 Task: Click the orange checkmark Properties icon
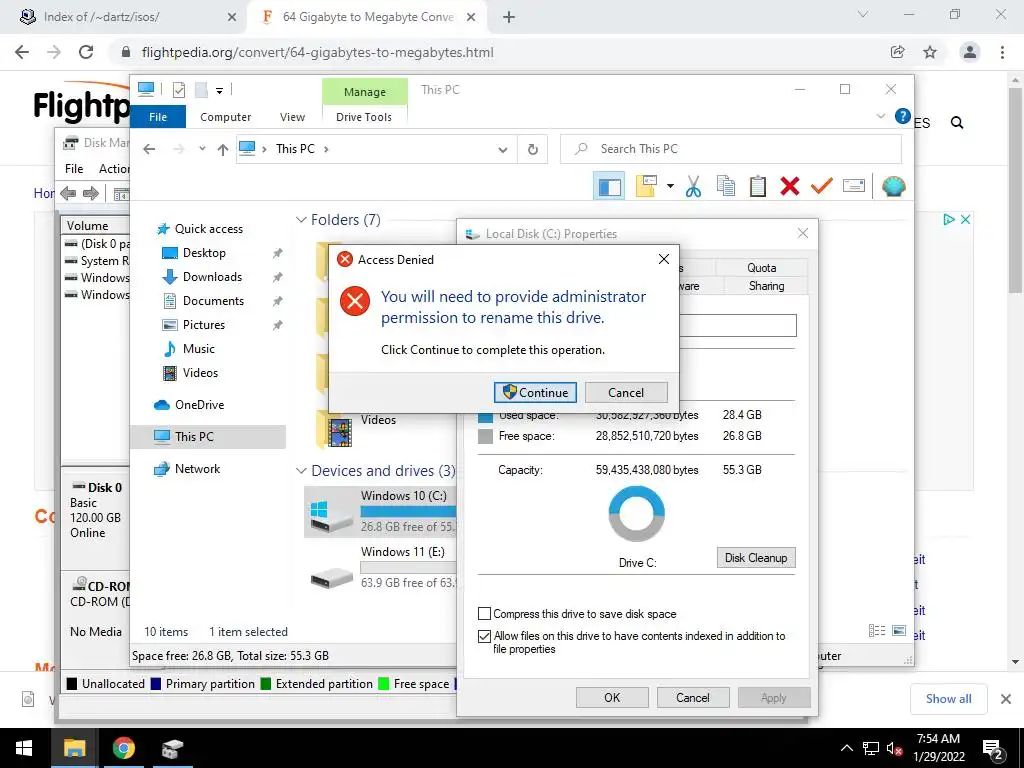pos(822,187)
